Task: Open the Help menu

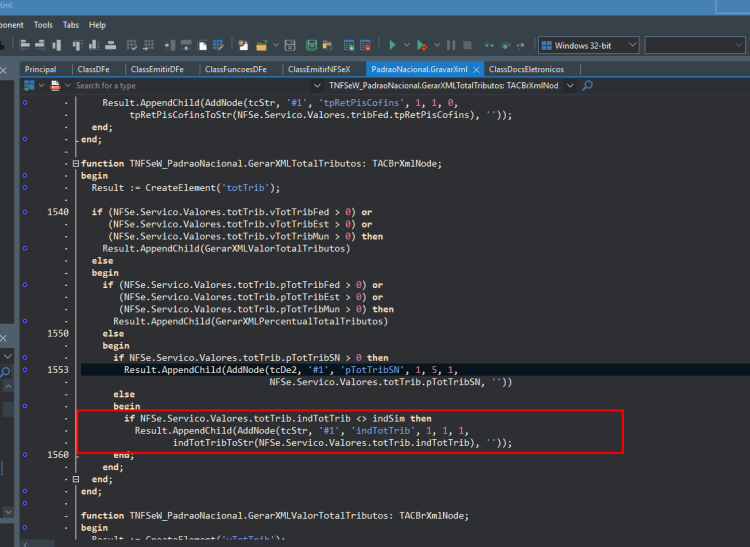Action: (x=97, y=25)
